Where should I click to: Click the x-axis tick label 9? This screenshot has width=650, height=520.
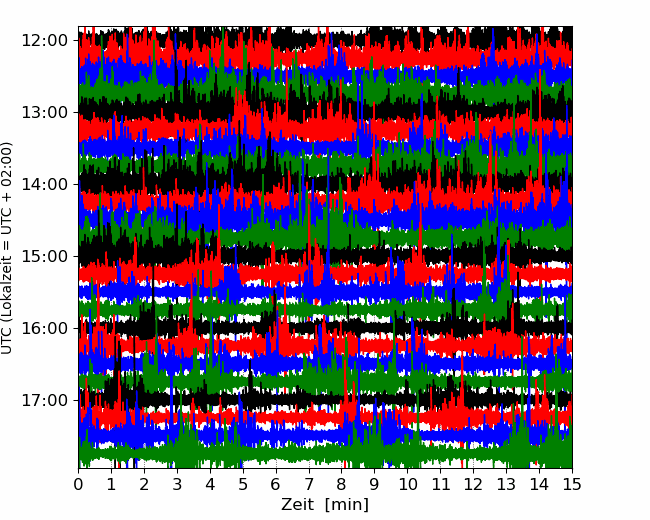point(375,484)
